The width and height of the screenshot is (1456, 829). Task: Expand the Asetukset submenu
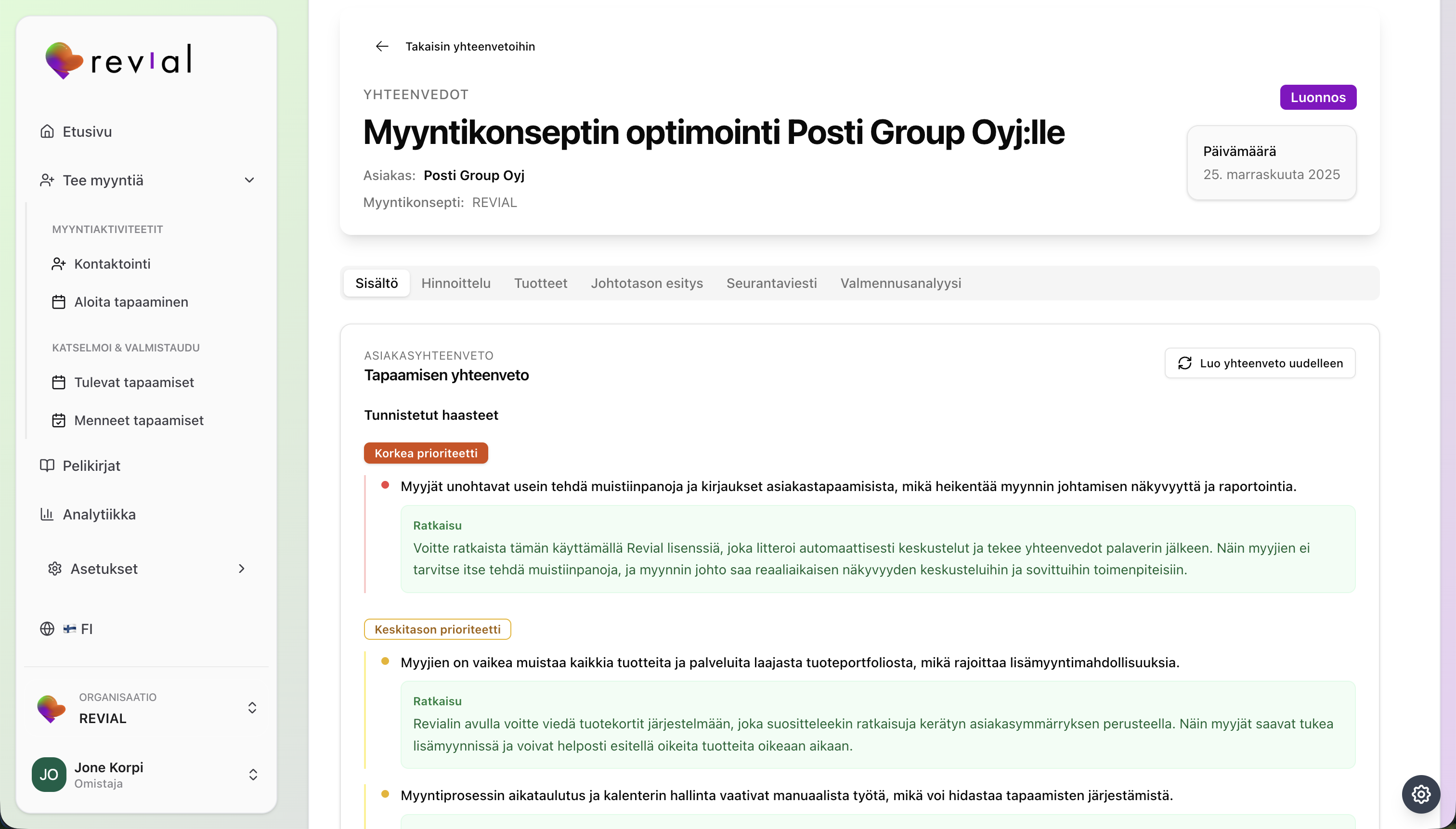(x=241, y=568)
